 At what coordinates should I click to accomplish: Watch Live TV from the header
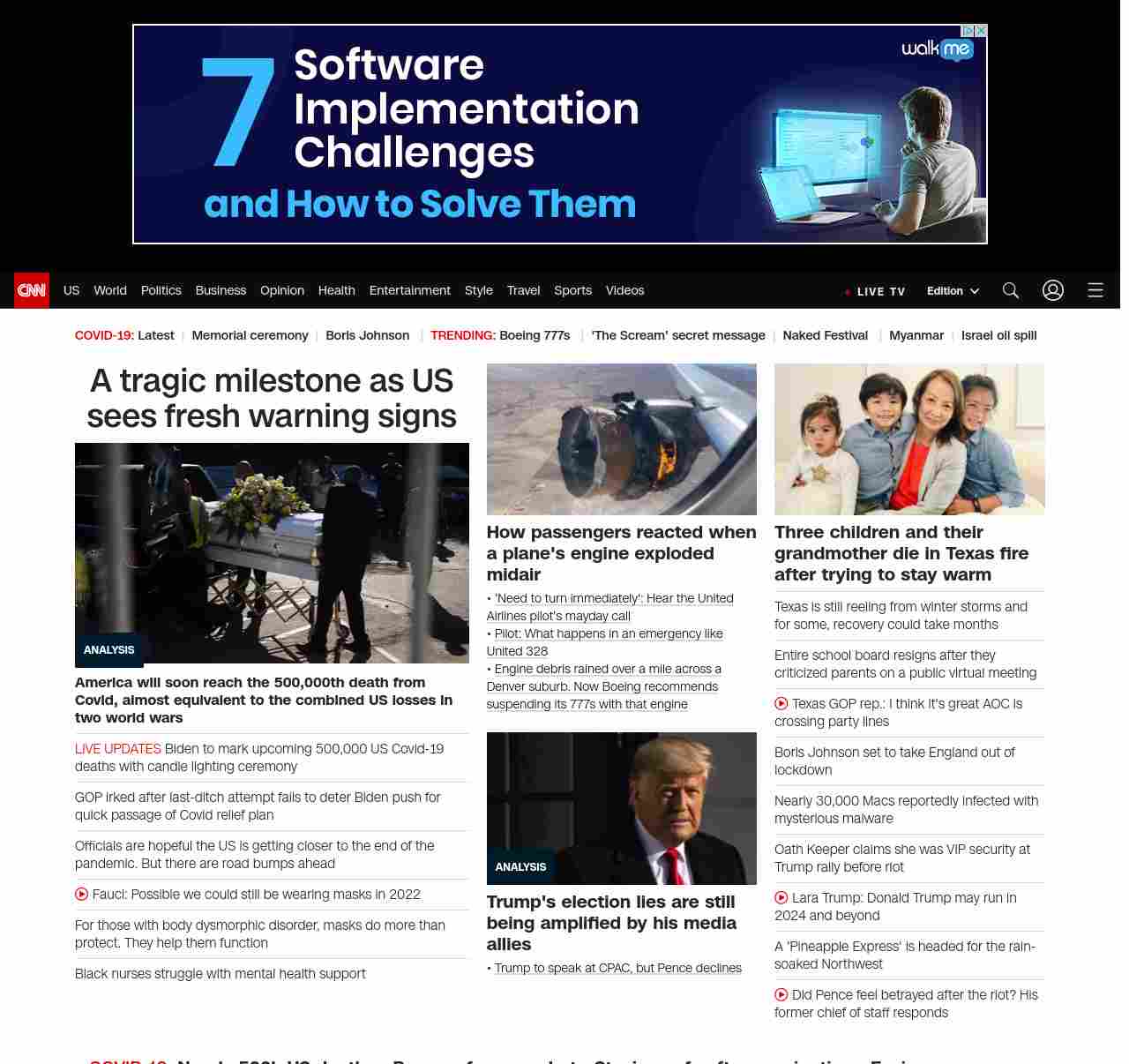coord(875,291)
